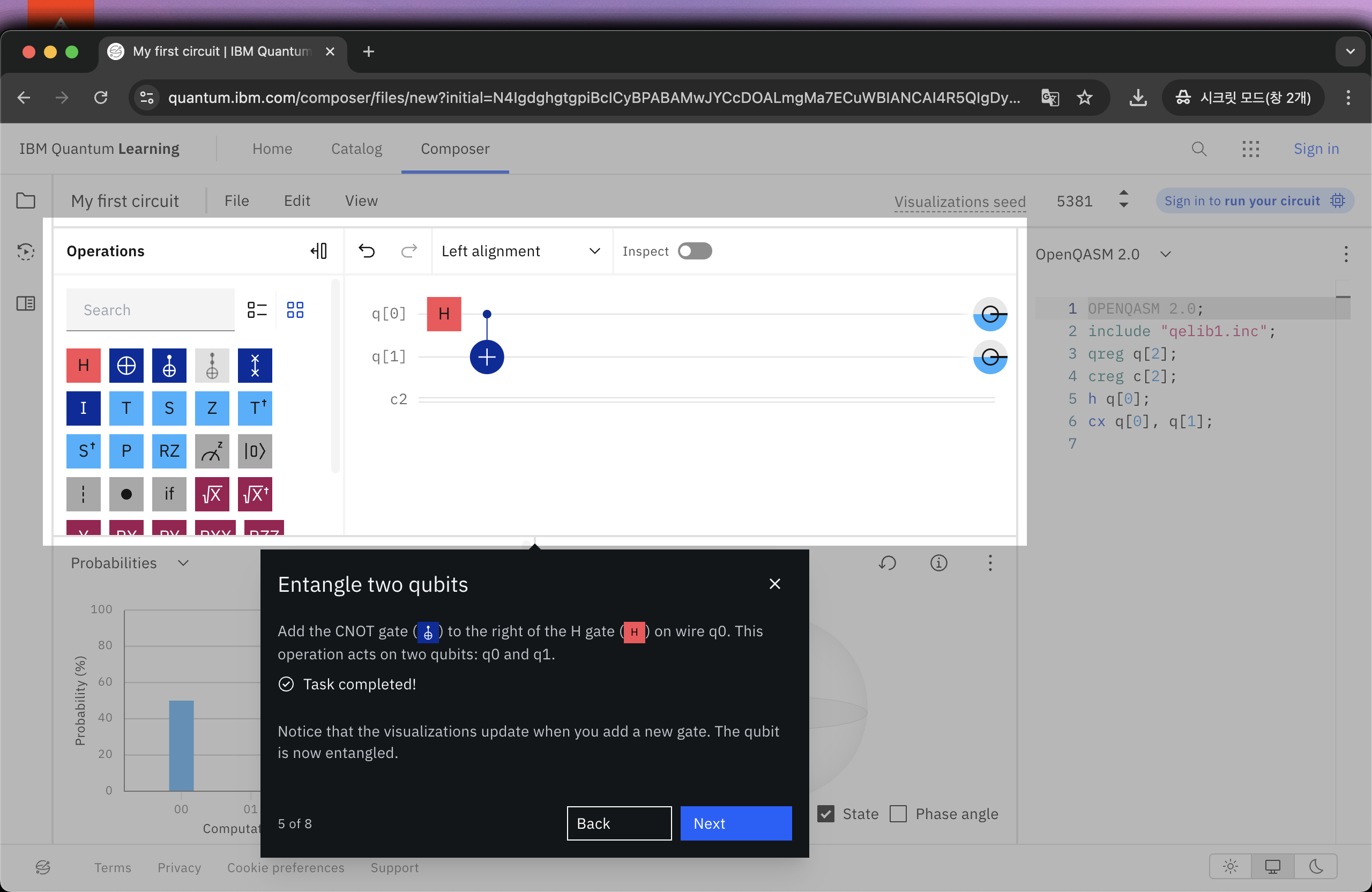Open the docs panel sidebar icon
This screenshot has height=892, width=1372.
point(26,303)
